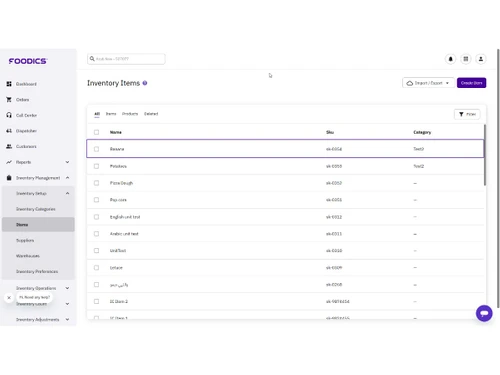This screenshot has height=375, width=500.
Task: Click the table's vertical scrollbar
Action: pos(485,155)
